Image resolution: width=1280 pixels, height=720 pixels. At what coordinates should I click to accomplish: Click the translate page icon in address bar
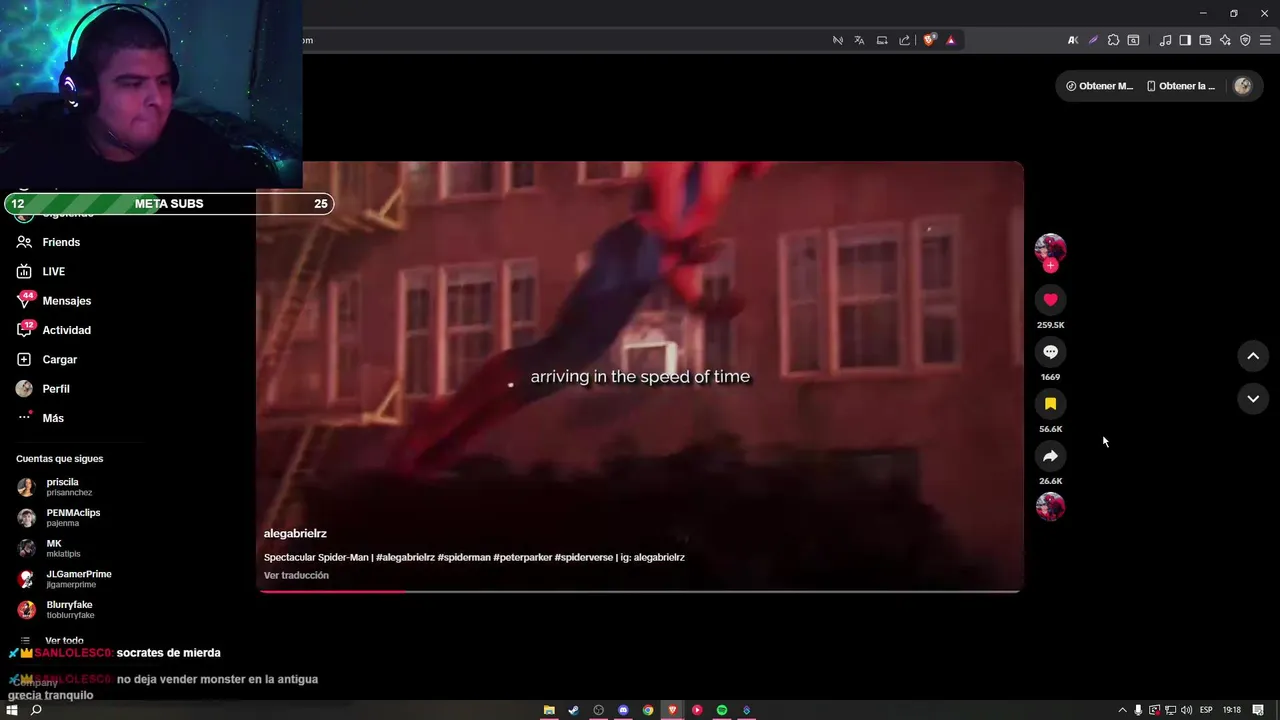click(859, 40)
